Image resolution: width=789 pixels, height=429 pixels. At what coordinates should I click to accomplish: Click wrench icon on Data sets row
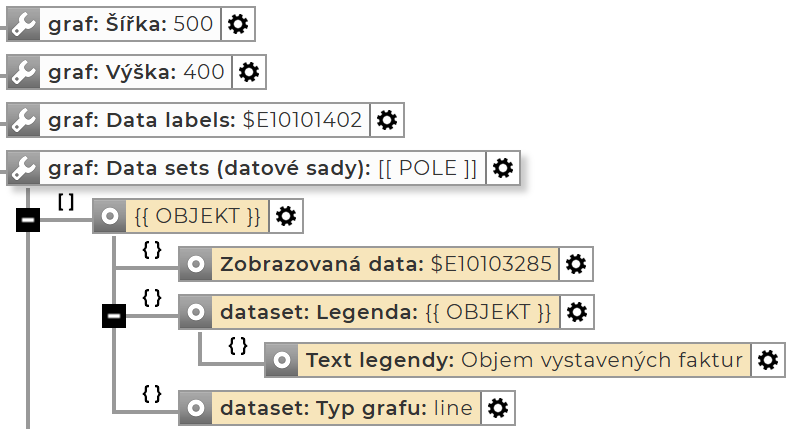(23, 167)
